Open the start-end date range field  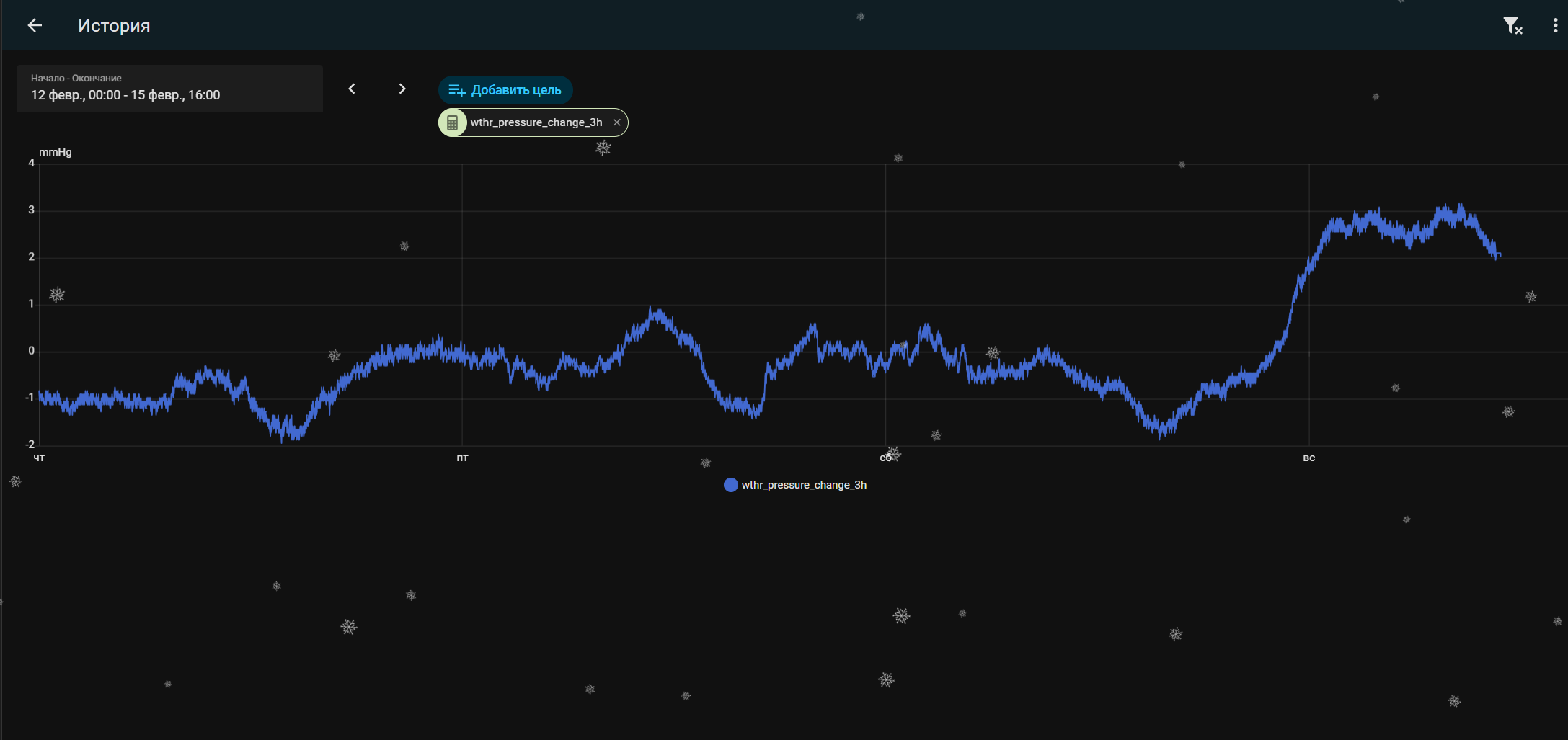169,89
